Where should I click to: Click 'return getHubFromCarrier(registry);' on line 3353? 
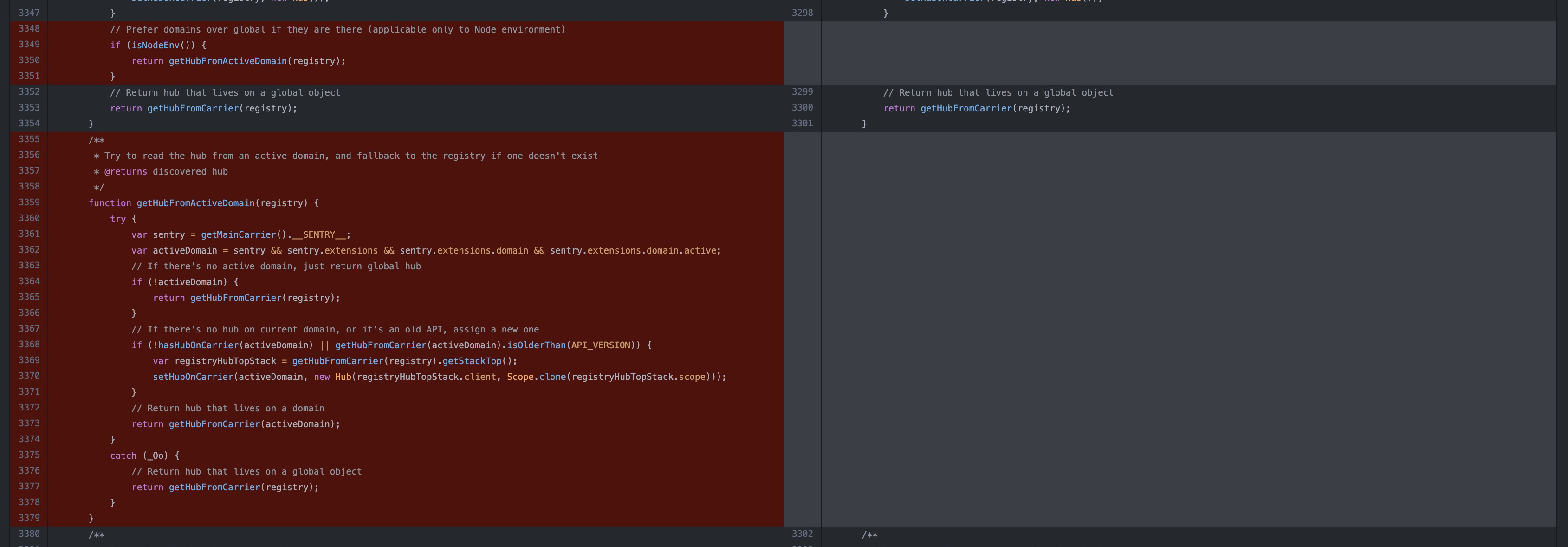pos(204,109)
